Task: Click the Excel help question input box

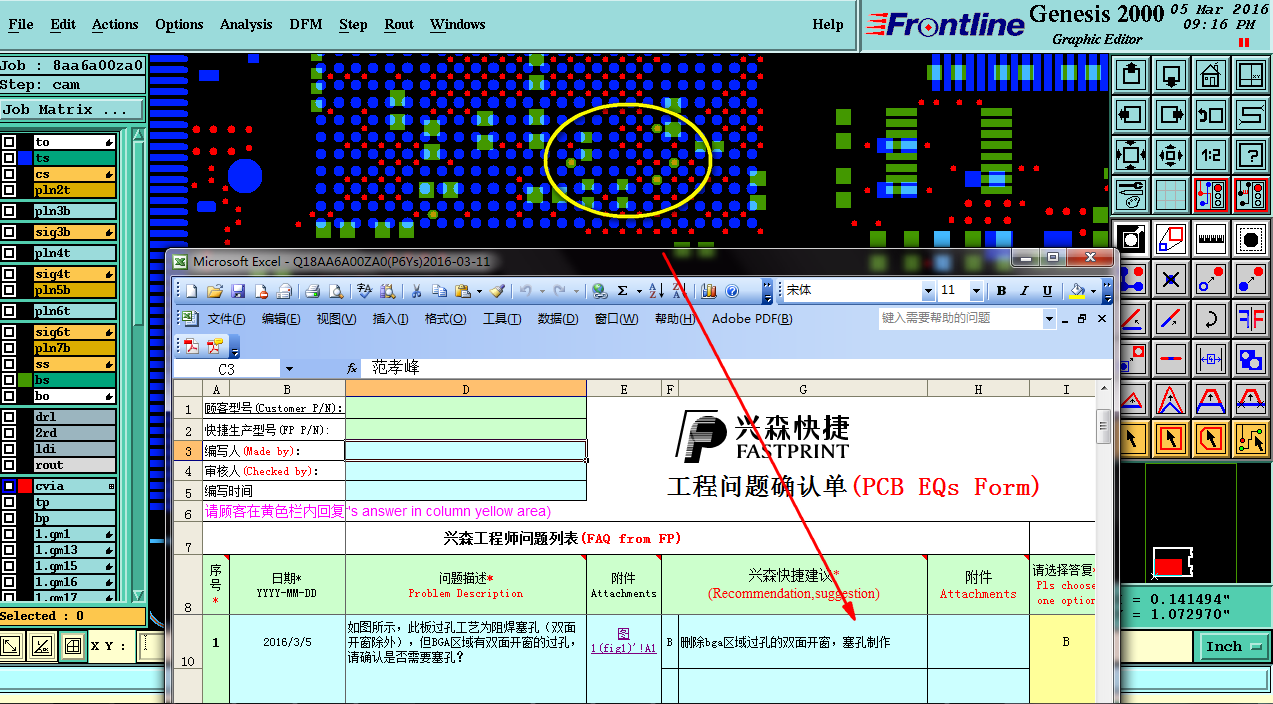Action: coord(960,318)
